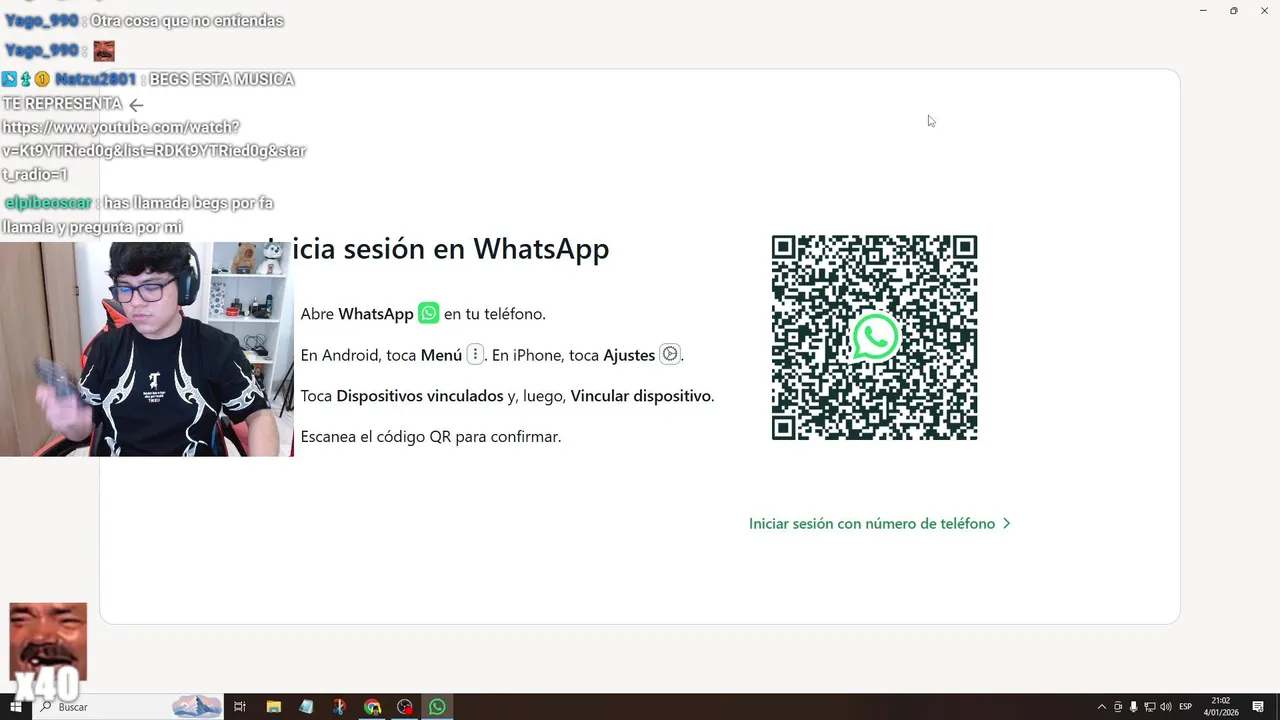
Task: Open network settings tray icon
Action: coord(1150,707)
